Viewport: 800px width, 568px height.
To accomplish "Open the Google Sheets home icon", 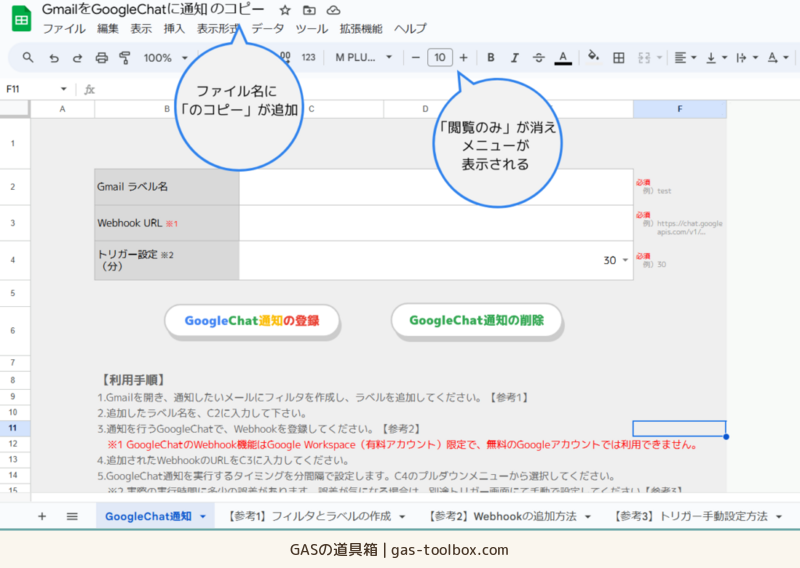I will (x=21, y=19).
